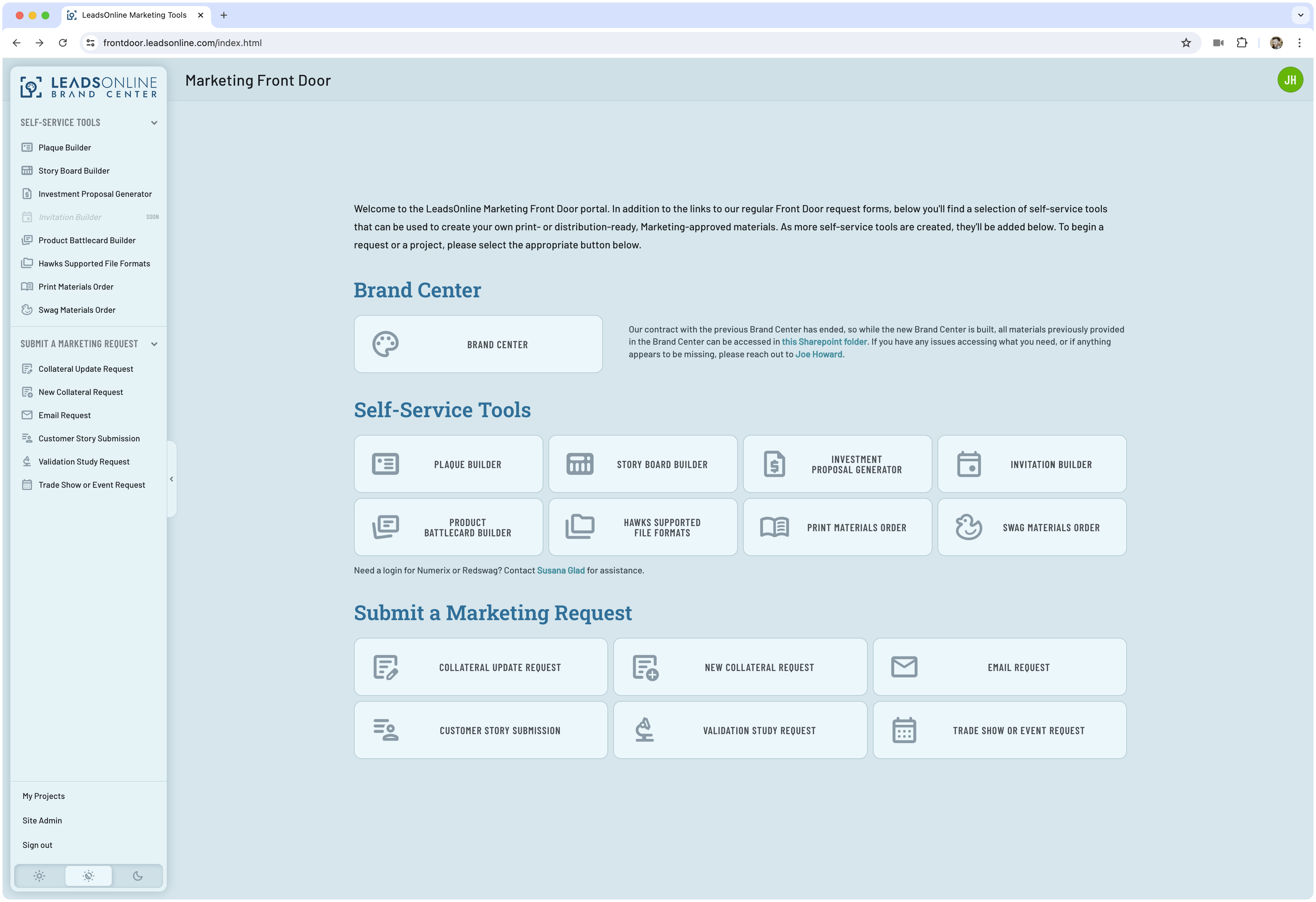The image size is (1316, 902).
Task: Click the Susana Glad contact link
Action: [561, 570]
